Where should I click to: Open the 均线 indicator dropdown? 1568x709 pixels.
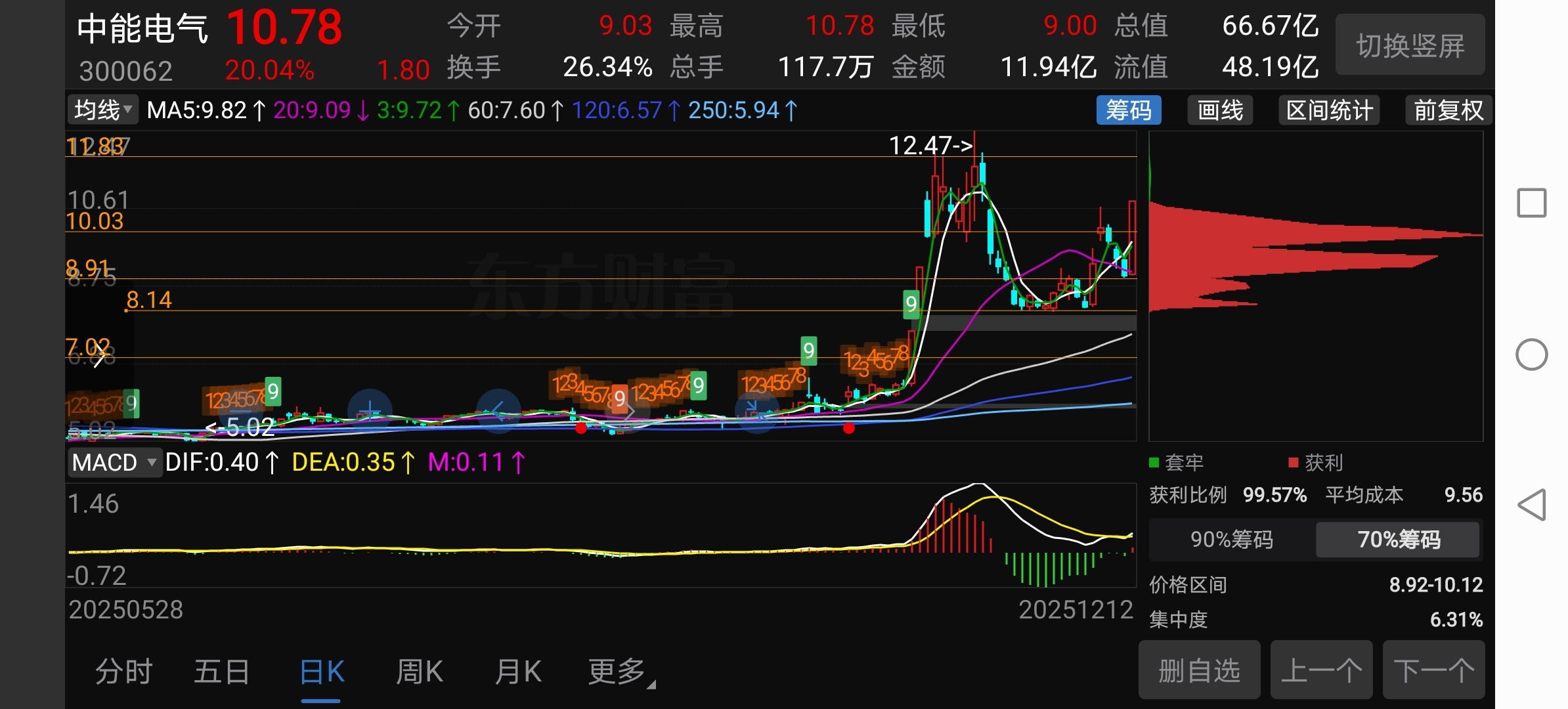pyautogui.click(x=103, y=110)
